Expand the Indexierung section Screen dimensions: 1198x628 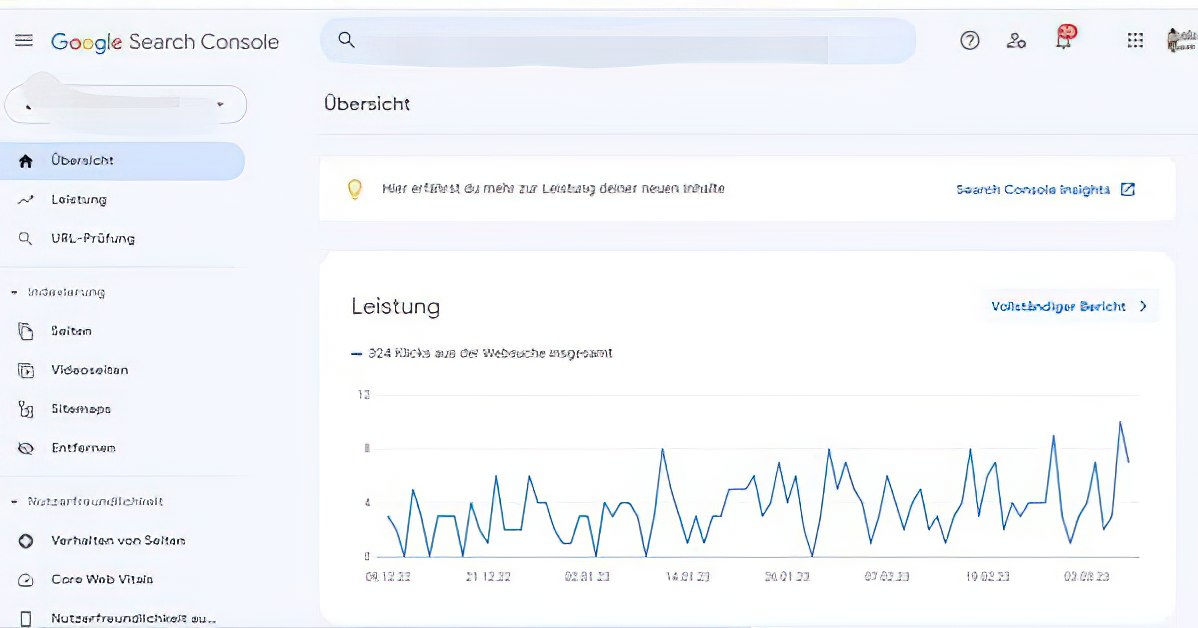click(70, 292)
